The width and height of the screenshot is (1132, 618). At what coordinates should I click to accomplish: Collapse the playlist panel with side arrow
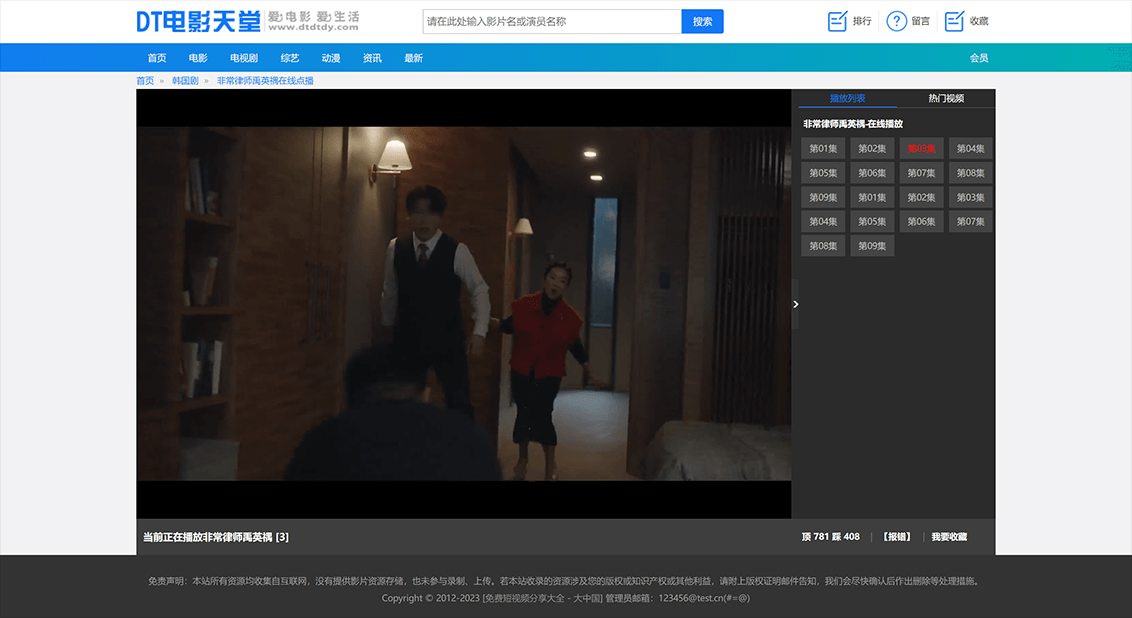click(x=795, y=304)
